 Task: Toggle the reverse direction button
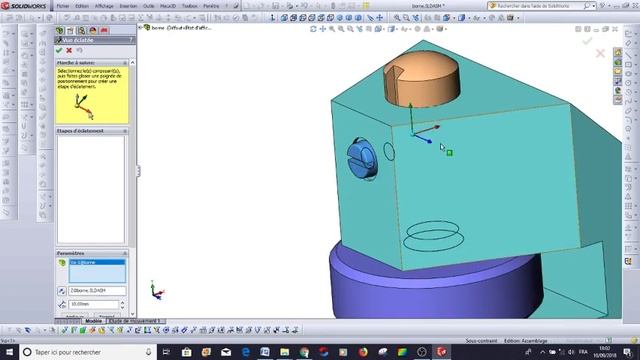[62, 291]
